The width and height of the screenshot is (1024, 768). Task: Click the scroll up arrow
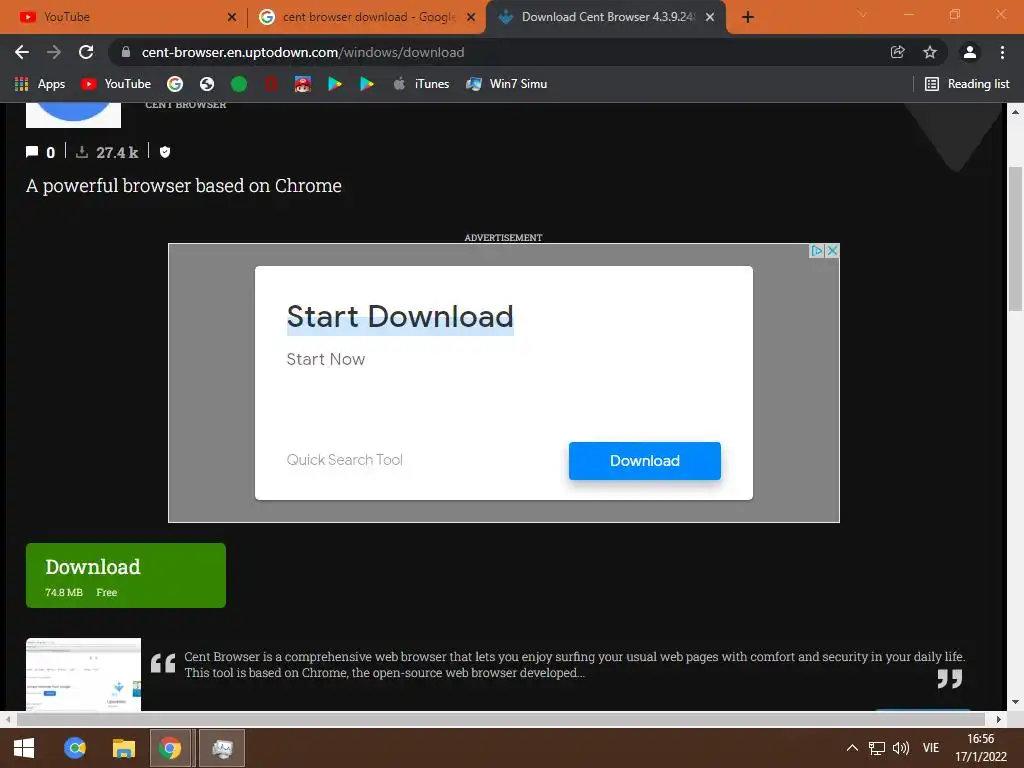coord(1015,112)
